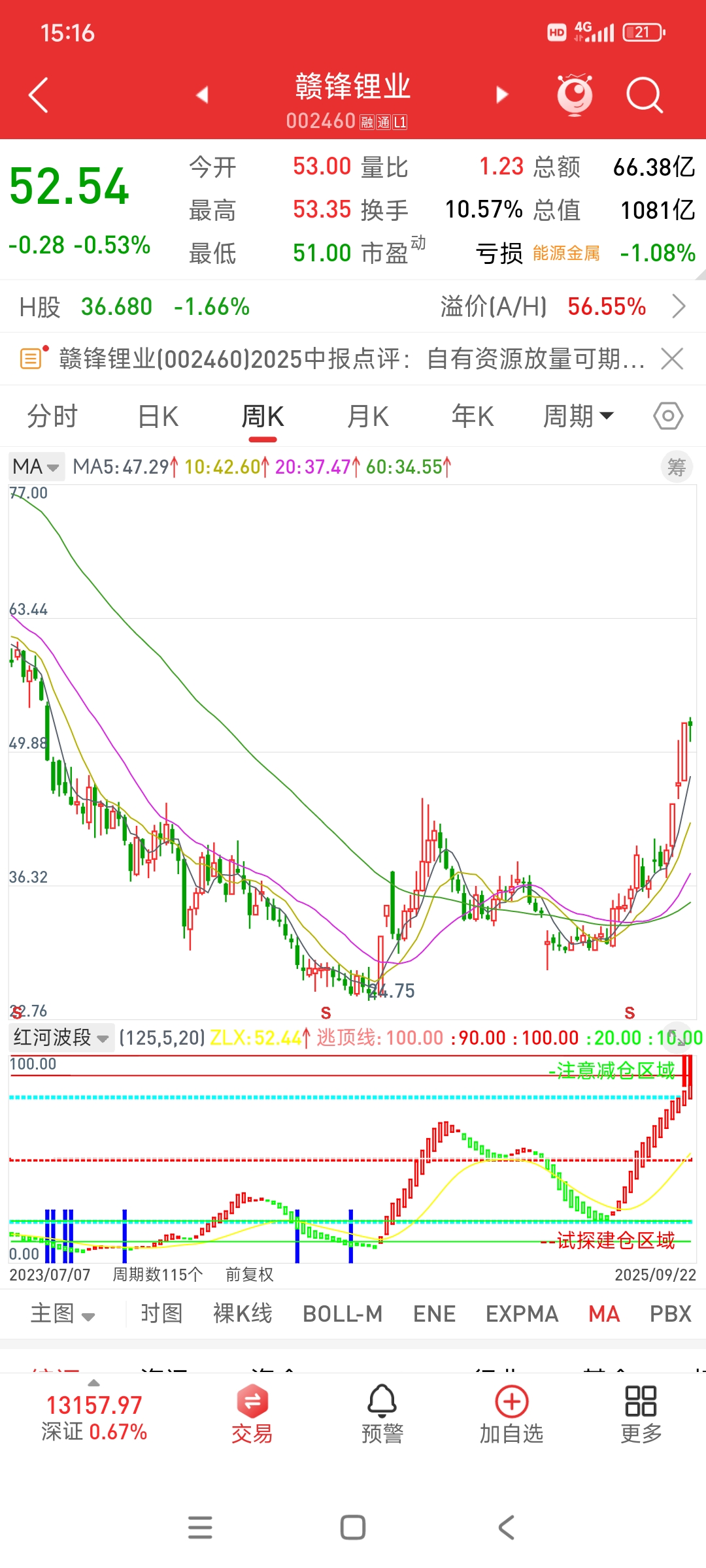Tap the L1 level badge
This screenshot has width=706, height=1568.
[x=400, y=122]
